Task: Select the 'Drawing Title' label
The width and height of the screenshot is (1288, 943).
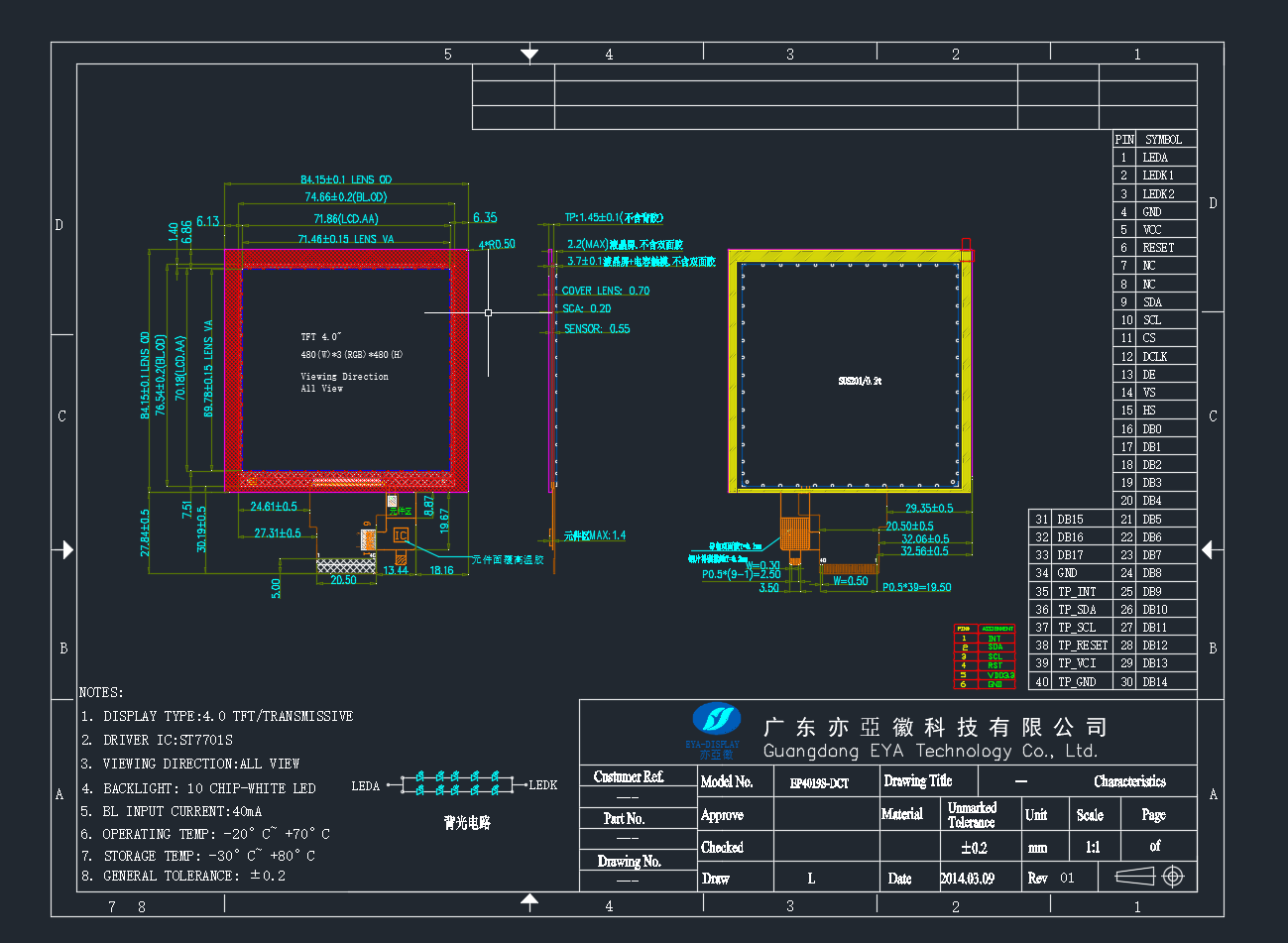Action: [x=918, y=780]
